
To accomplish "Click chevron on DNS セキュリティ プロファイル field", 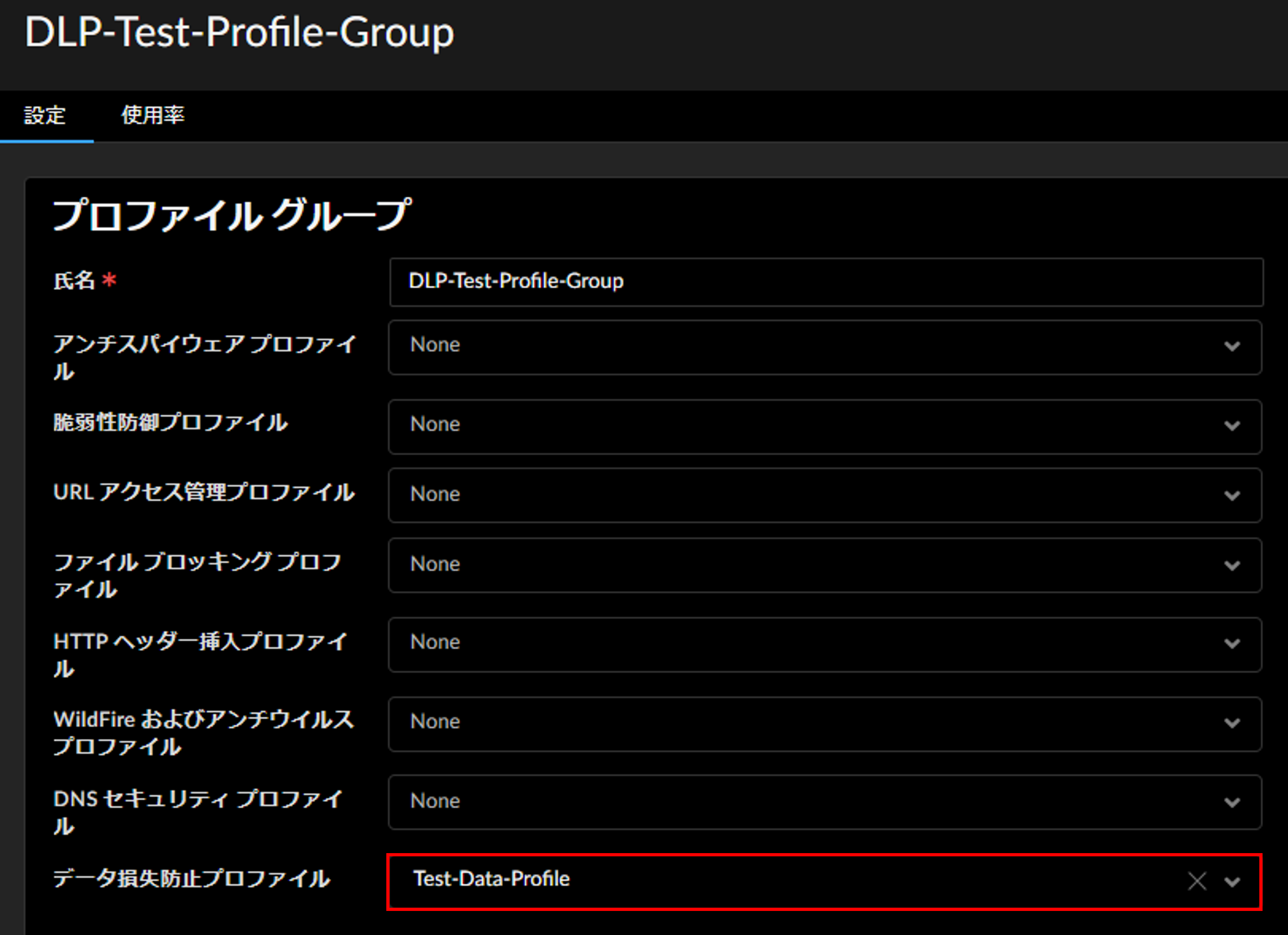I will point(1232,802).
